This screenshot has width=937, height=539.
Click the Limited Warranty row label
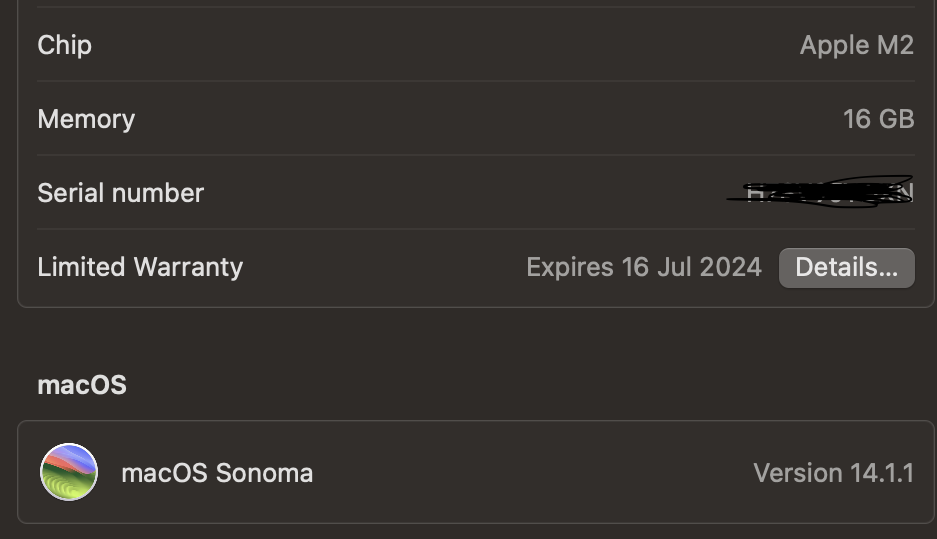(x=140, y=267)
